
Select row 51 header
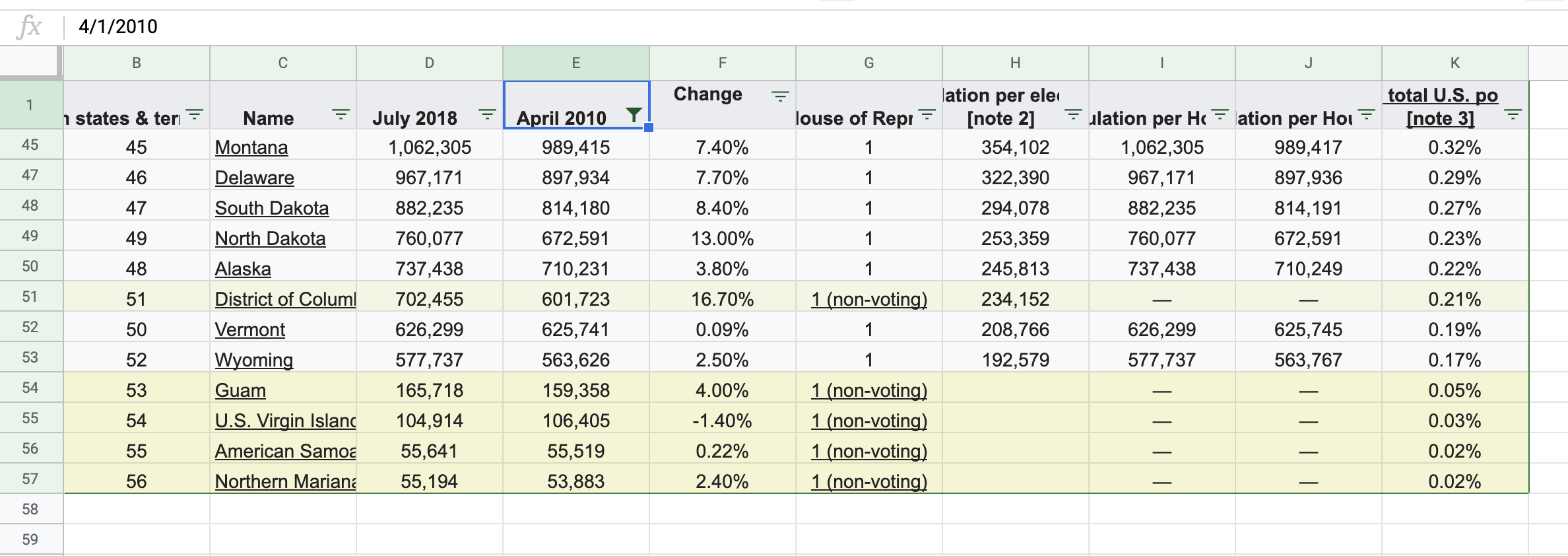click(30, 296)
